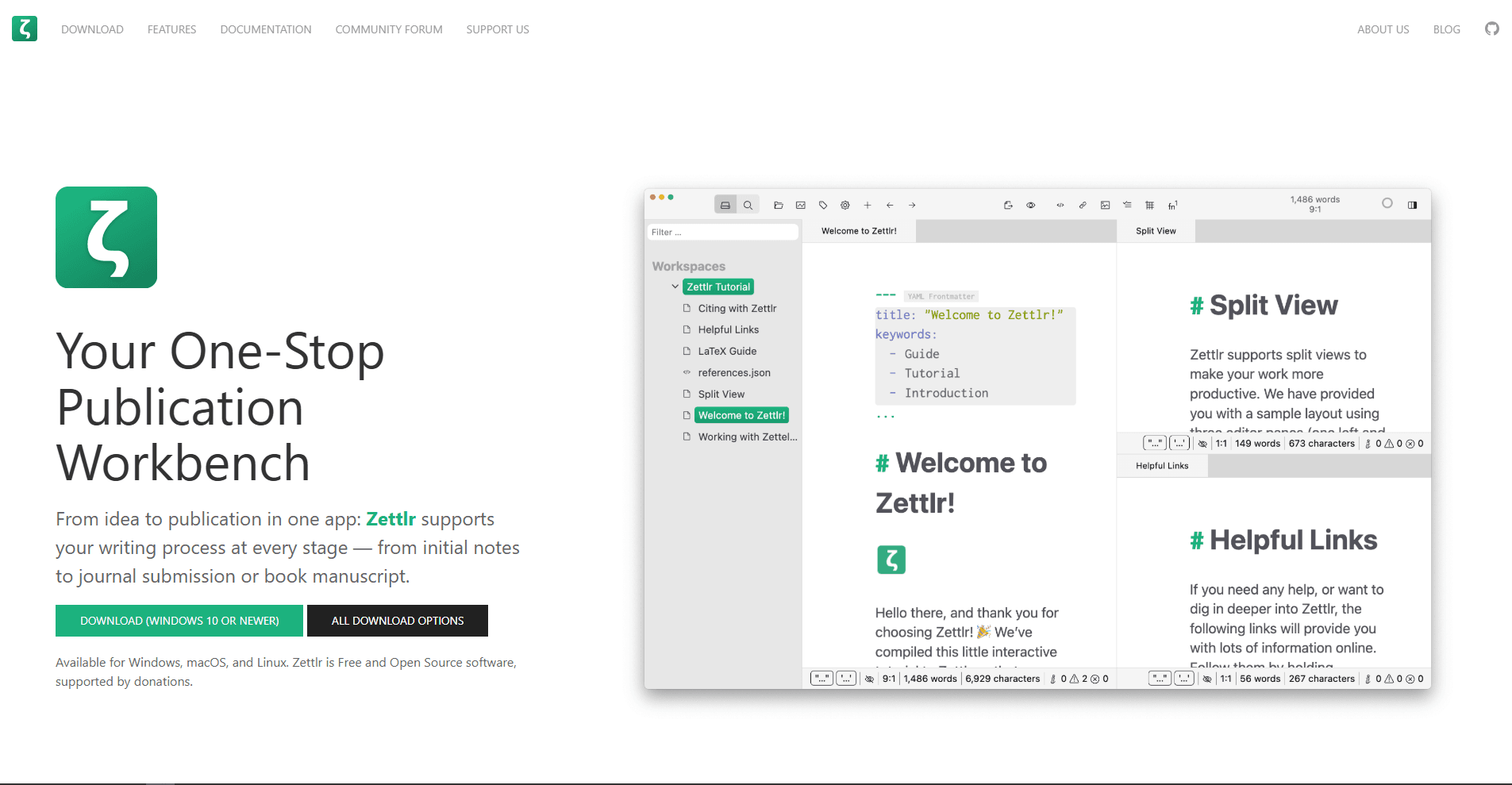Open the folder icon in Zettlr toolbar

tap(779, 205)
